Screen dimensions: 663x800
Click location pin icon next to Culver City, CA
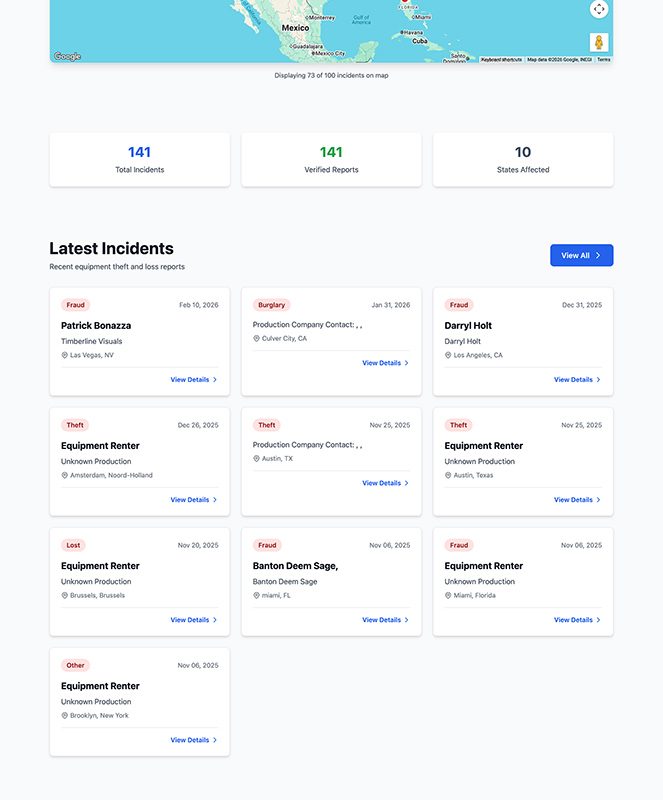[x=257, y=339]
